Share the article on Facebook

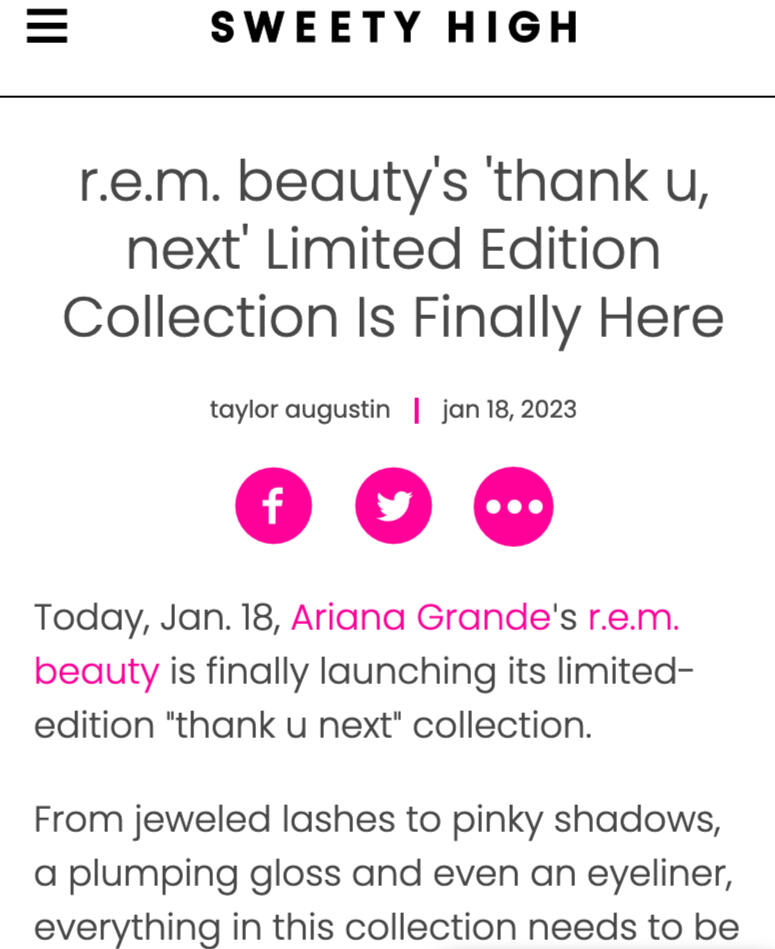273,507
